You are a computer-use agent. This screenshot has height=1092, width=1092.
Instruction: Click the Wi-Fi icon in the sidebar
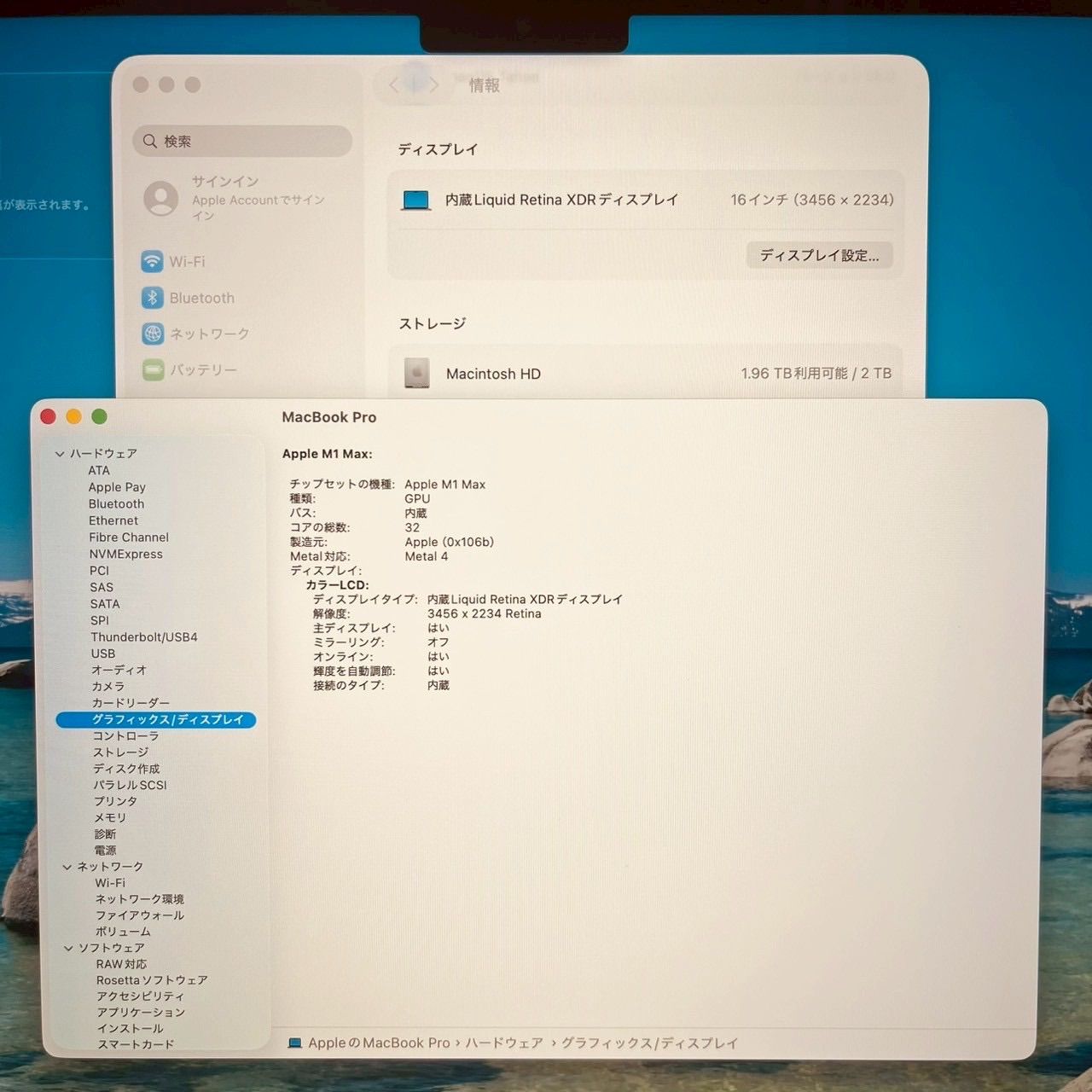click(154, 262)
